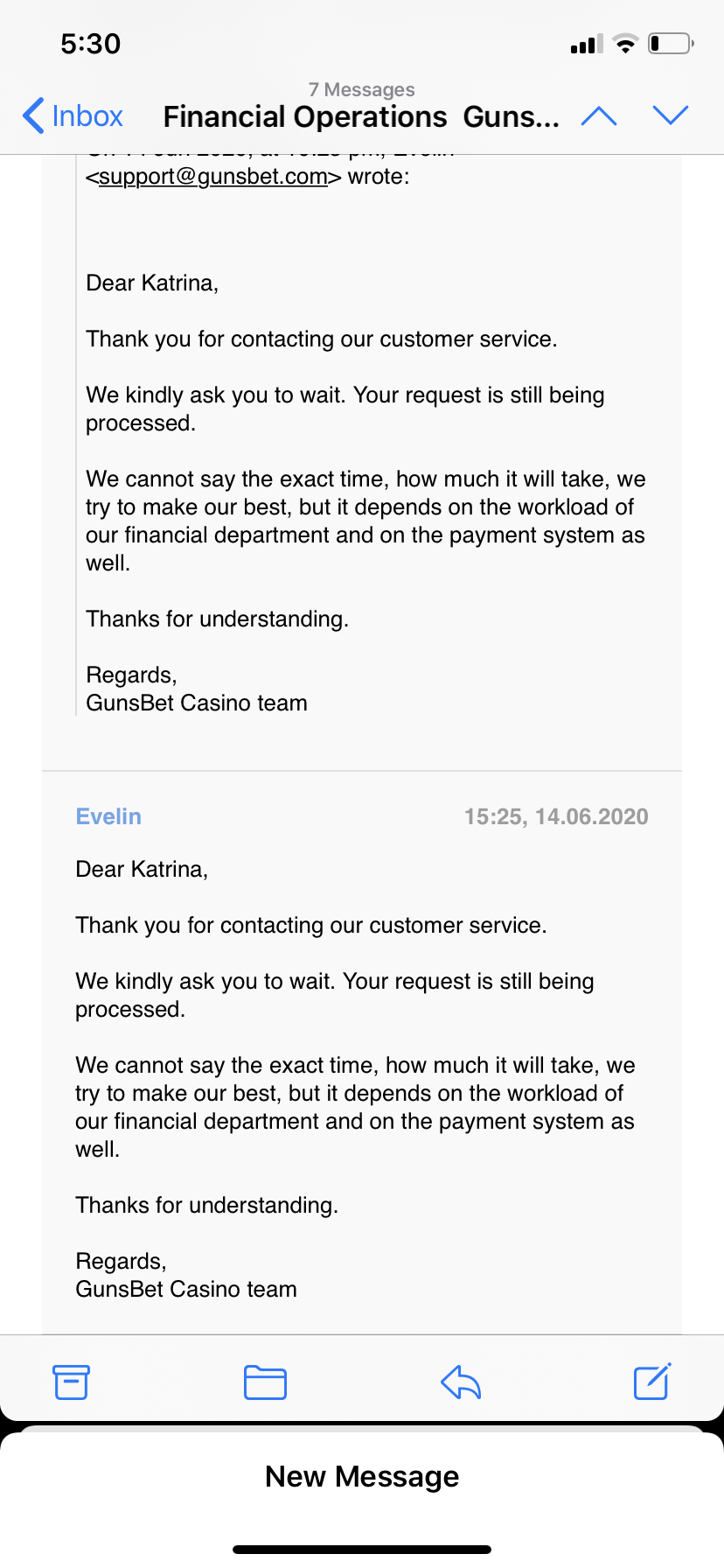Tap the battery status icon
Viewport: 724px width, 1568px height.
point(671,43)
